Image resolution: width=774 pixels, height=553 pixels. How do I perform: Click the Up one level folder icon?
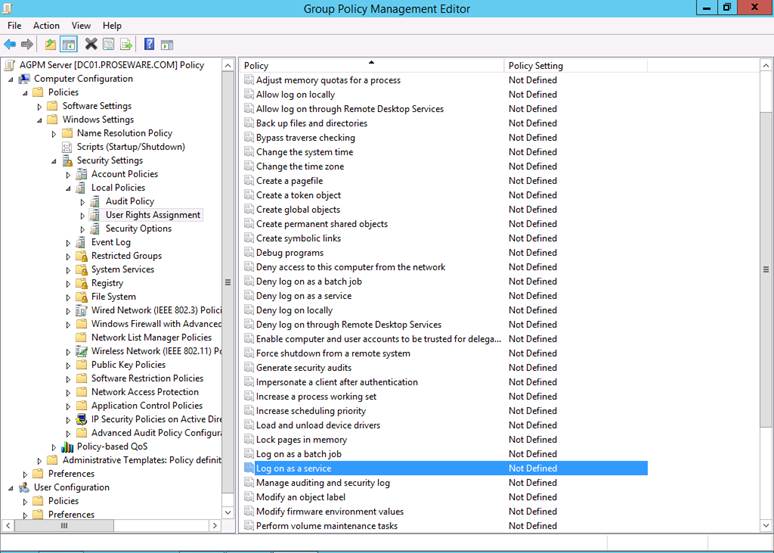pos(48,44)
